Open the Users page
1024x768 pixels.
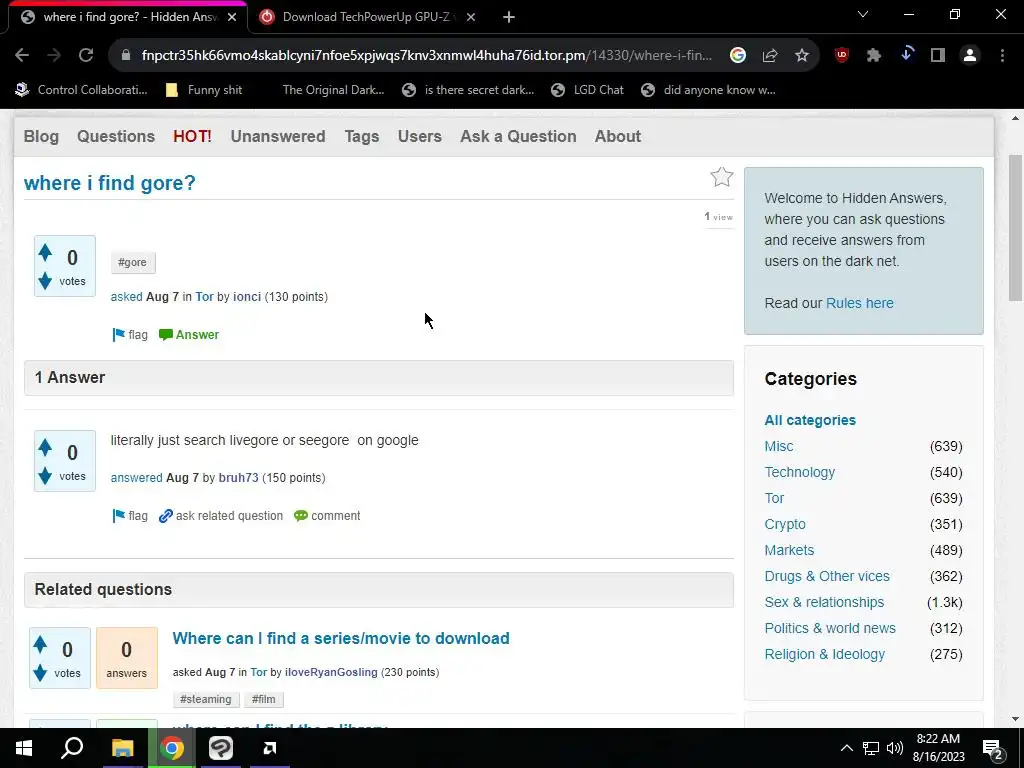419,136
